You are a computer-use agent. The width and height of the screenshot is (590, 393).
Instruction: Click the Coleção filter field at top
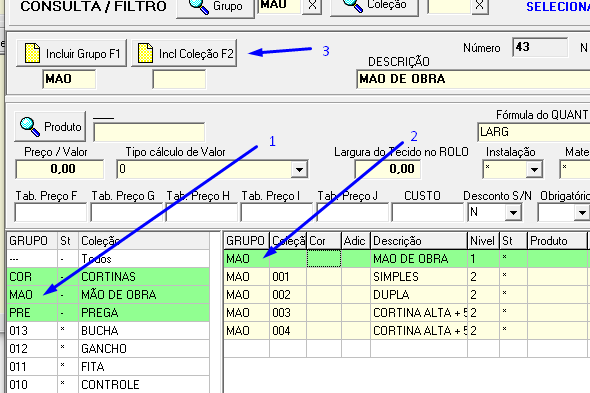coord(449,6)
